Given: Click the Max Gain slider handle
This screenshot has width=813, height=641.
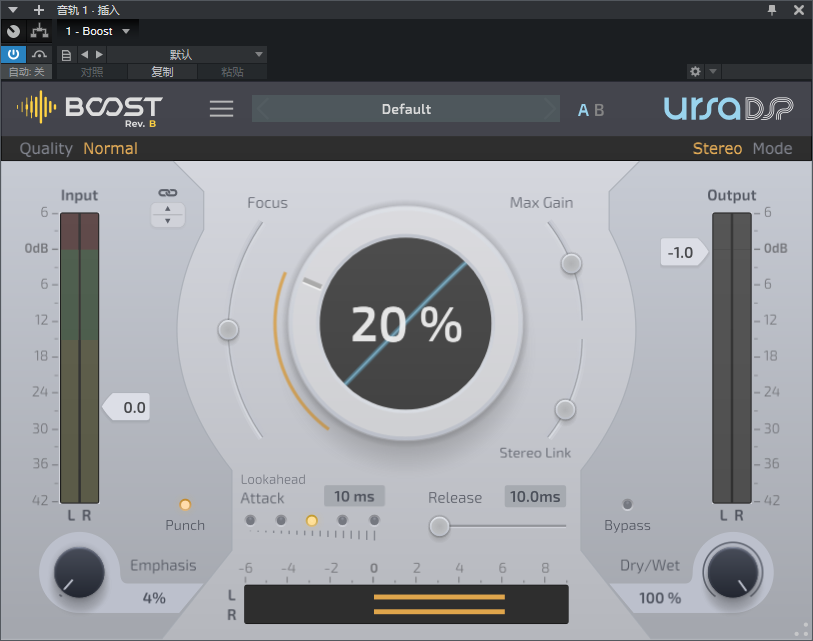Looking at the screenshot, I should [571, 263].
